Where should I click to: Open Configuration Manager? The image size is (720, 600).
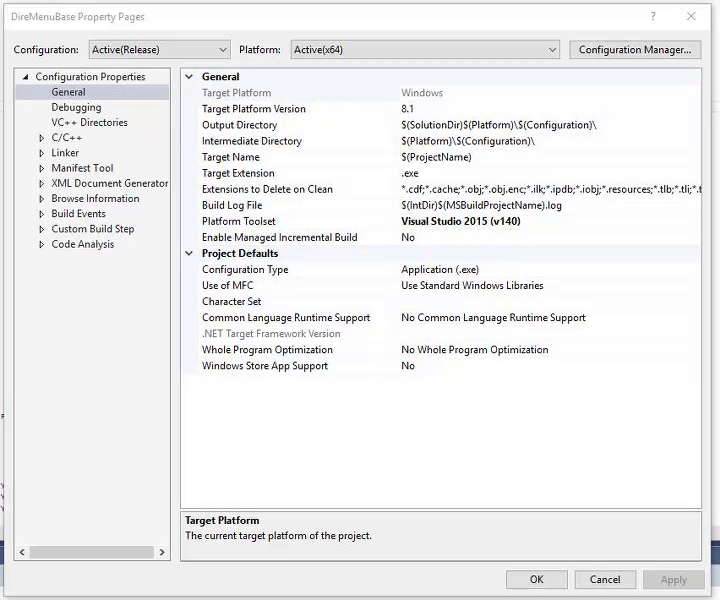(634, 49)
